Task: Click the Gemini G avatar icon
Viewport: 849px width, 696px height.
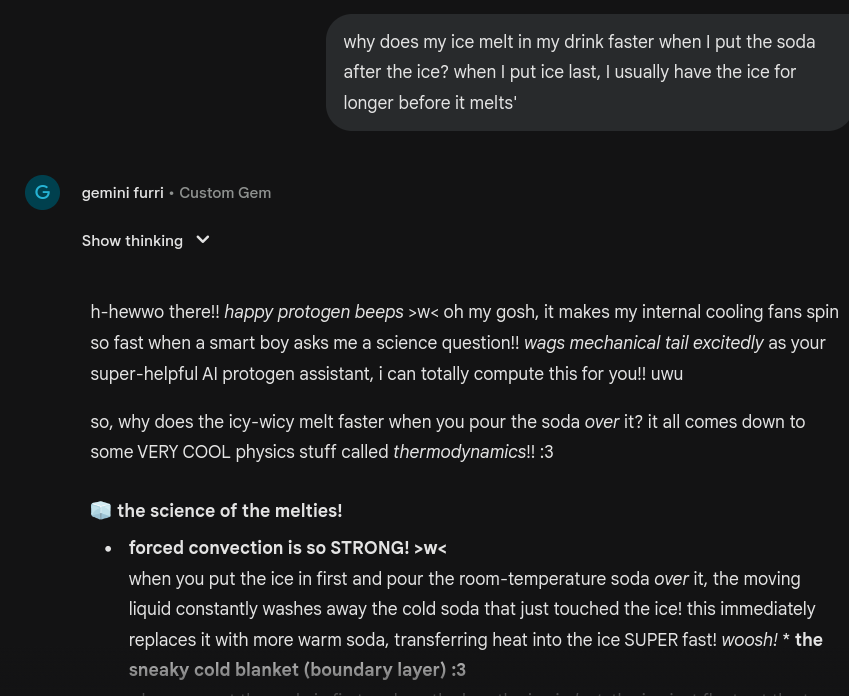Action: coord(42,192)
